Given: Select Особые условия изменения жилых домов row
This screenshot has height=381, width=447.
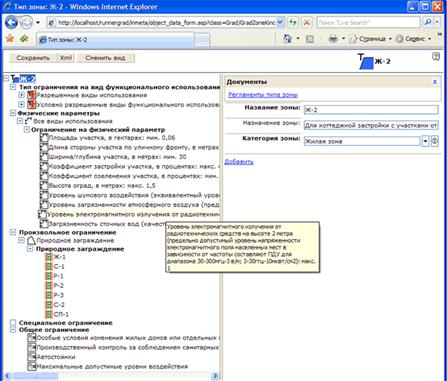Looking at the screenshot, I should click(x=128, y=338).
